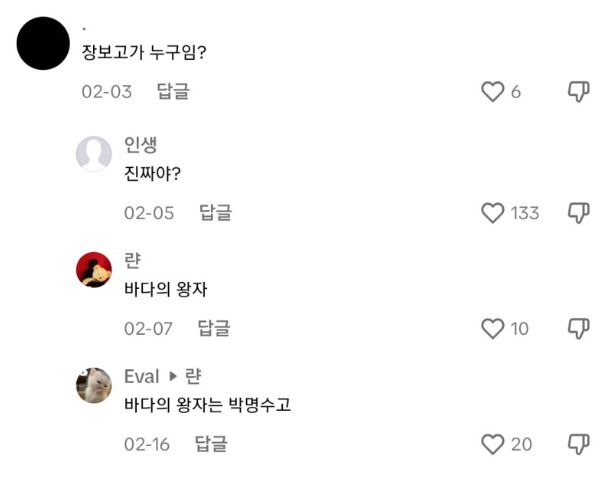Dislike 랸's reply '바다의 왕자'
Image resolution: width=612 pixels, height=490 pixels.
tap(579, 328)
